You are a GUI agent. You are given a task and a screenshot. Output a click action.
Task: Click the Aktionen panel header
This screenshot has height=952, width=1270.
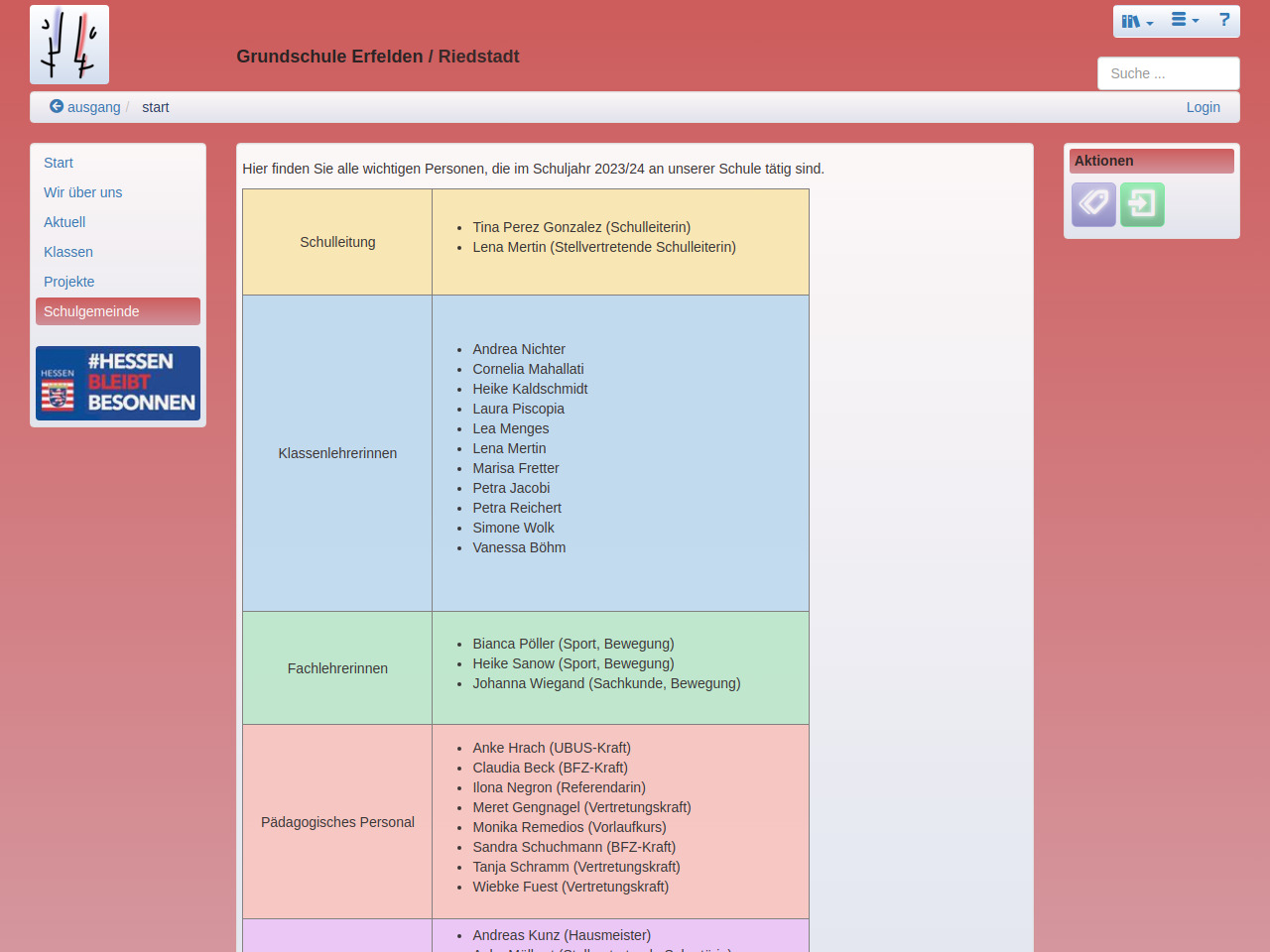tap(1151, 161)
